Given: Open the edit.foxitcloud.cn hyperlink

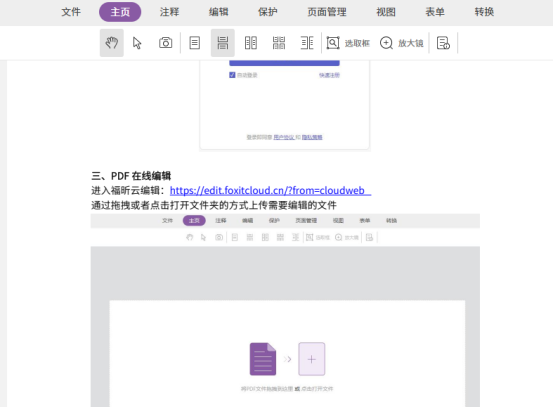Looking at the screenshot, I should (270, 190).
